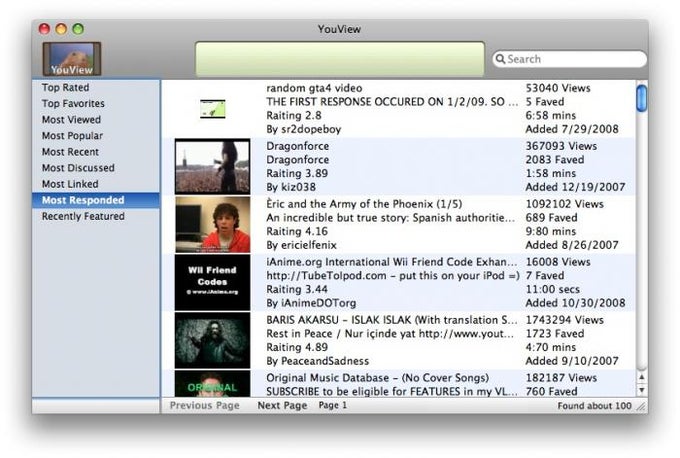Open the Eric and the Army thumbnail
The width and height of the screenshot is (680, 458).
pos(212,225)
